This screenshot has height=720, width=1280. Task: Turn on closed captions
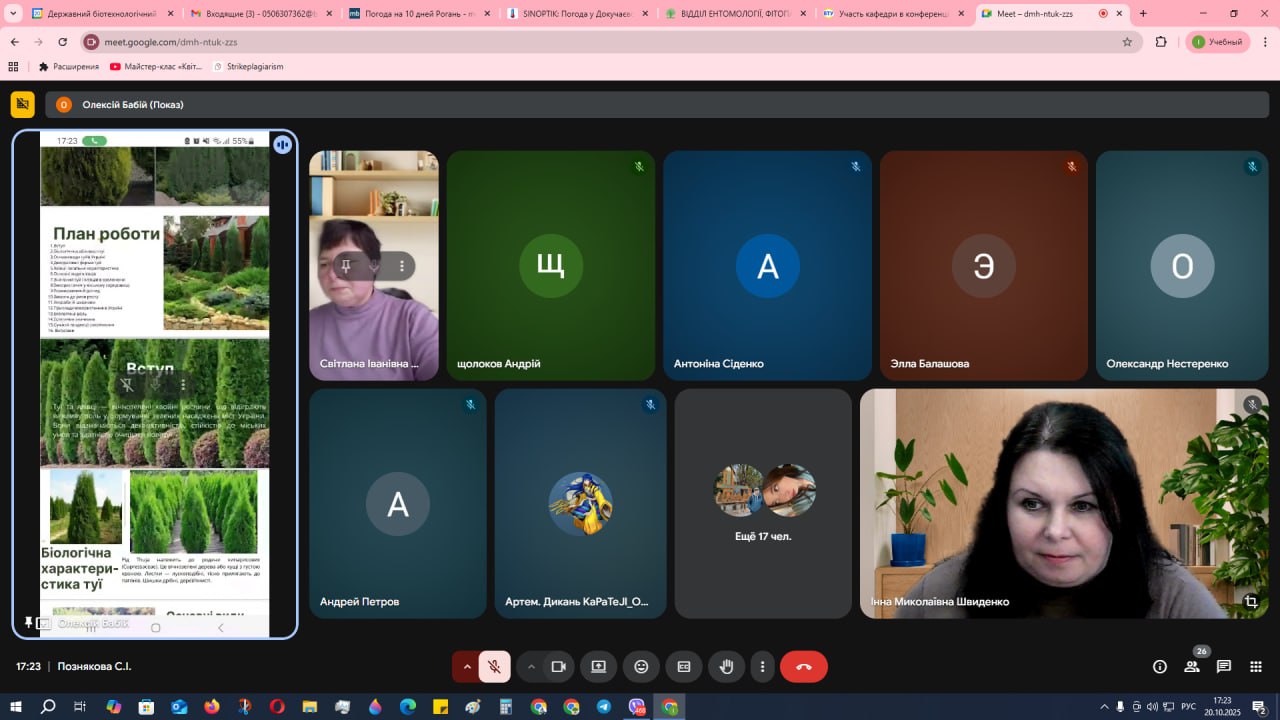point(684,667)
